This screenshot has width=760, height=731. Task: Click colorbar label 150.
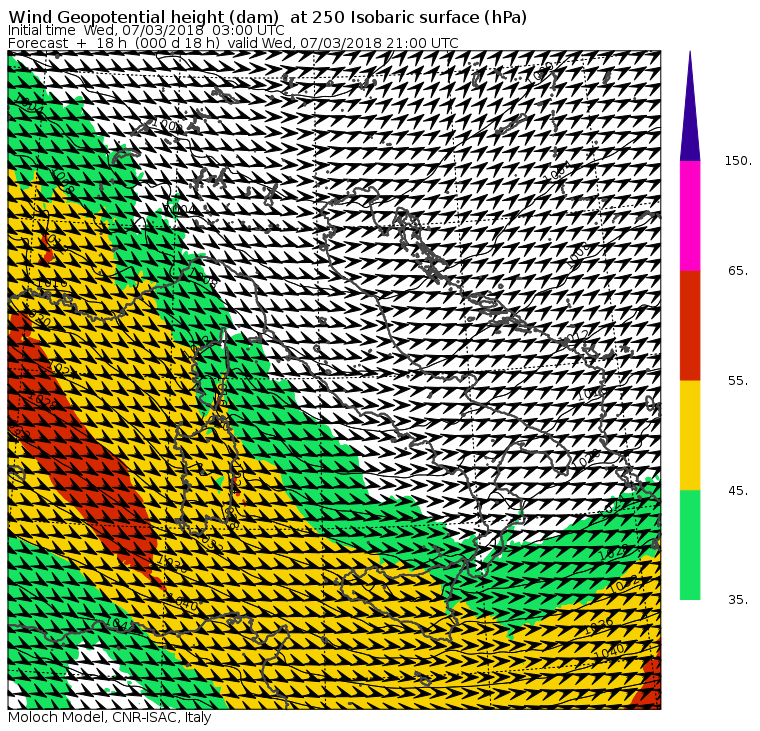738,161
